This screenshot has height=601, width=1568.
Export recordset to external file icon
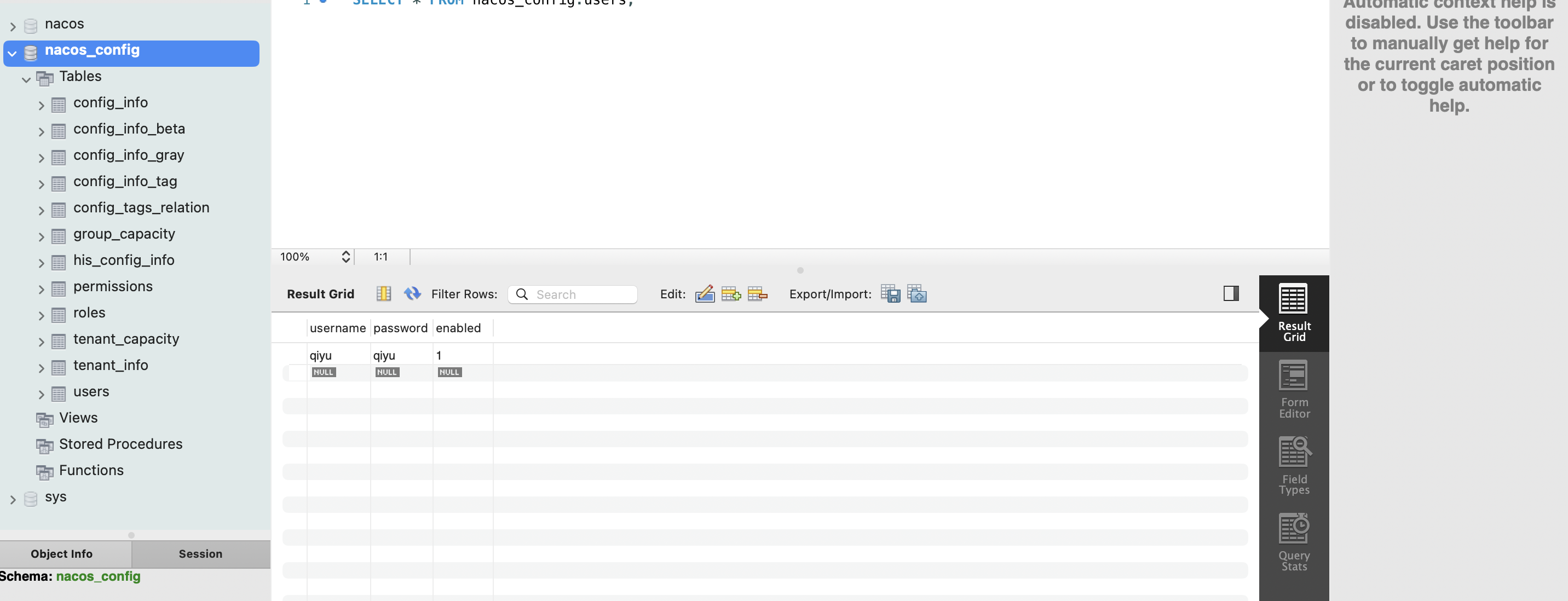coord(890,294)
